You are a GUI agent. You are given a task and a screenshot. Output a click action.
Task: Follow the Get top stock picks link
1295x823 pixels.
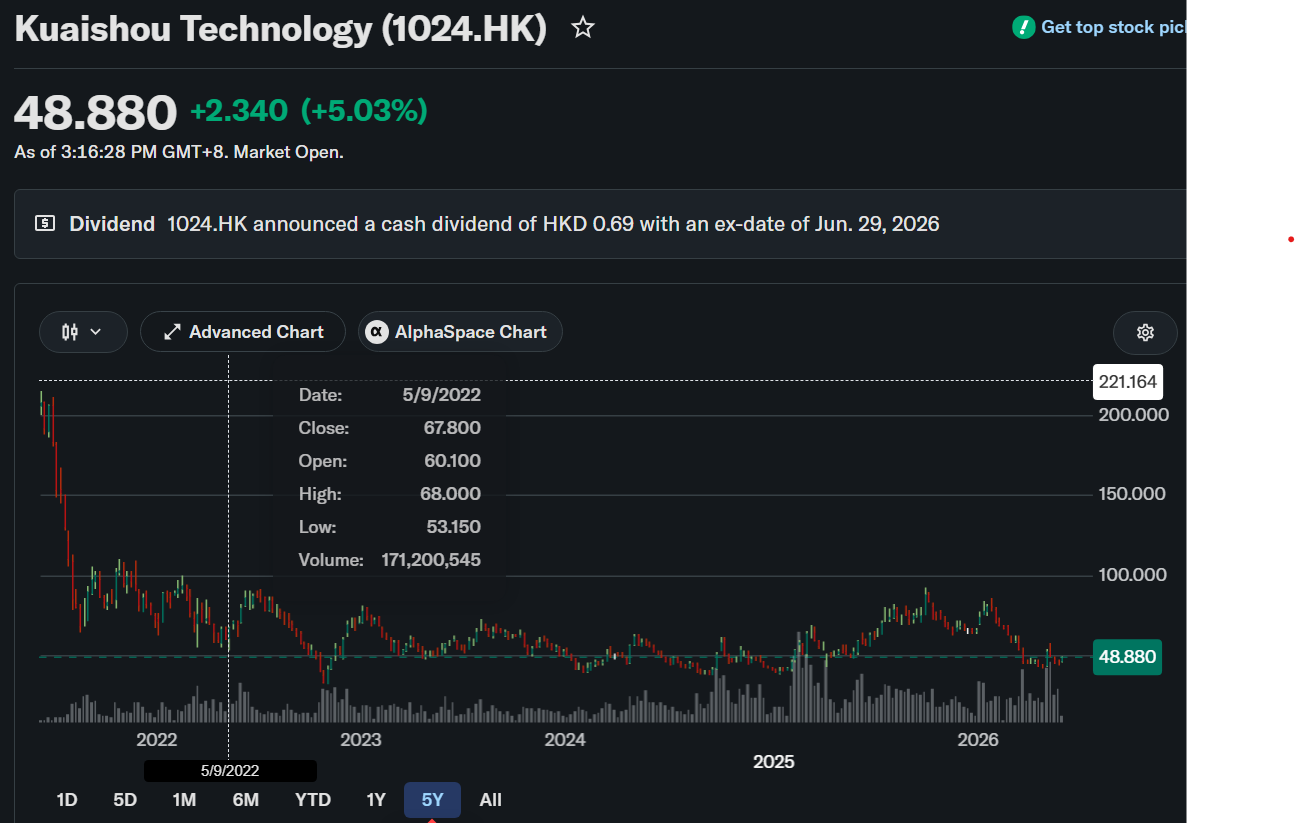1100,27
